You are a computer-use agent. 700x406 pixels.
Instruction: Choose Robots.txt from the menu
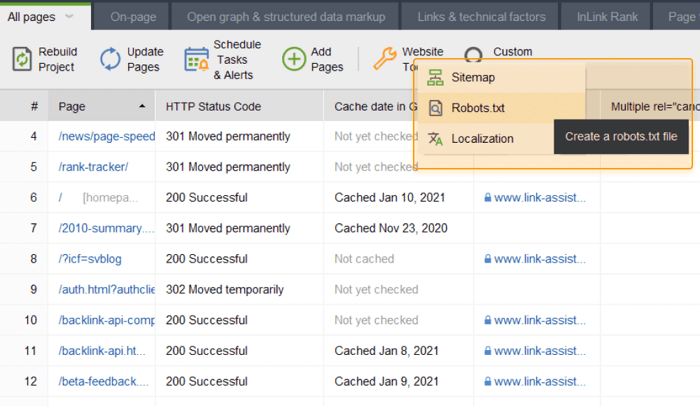coord(478,108)
